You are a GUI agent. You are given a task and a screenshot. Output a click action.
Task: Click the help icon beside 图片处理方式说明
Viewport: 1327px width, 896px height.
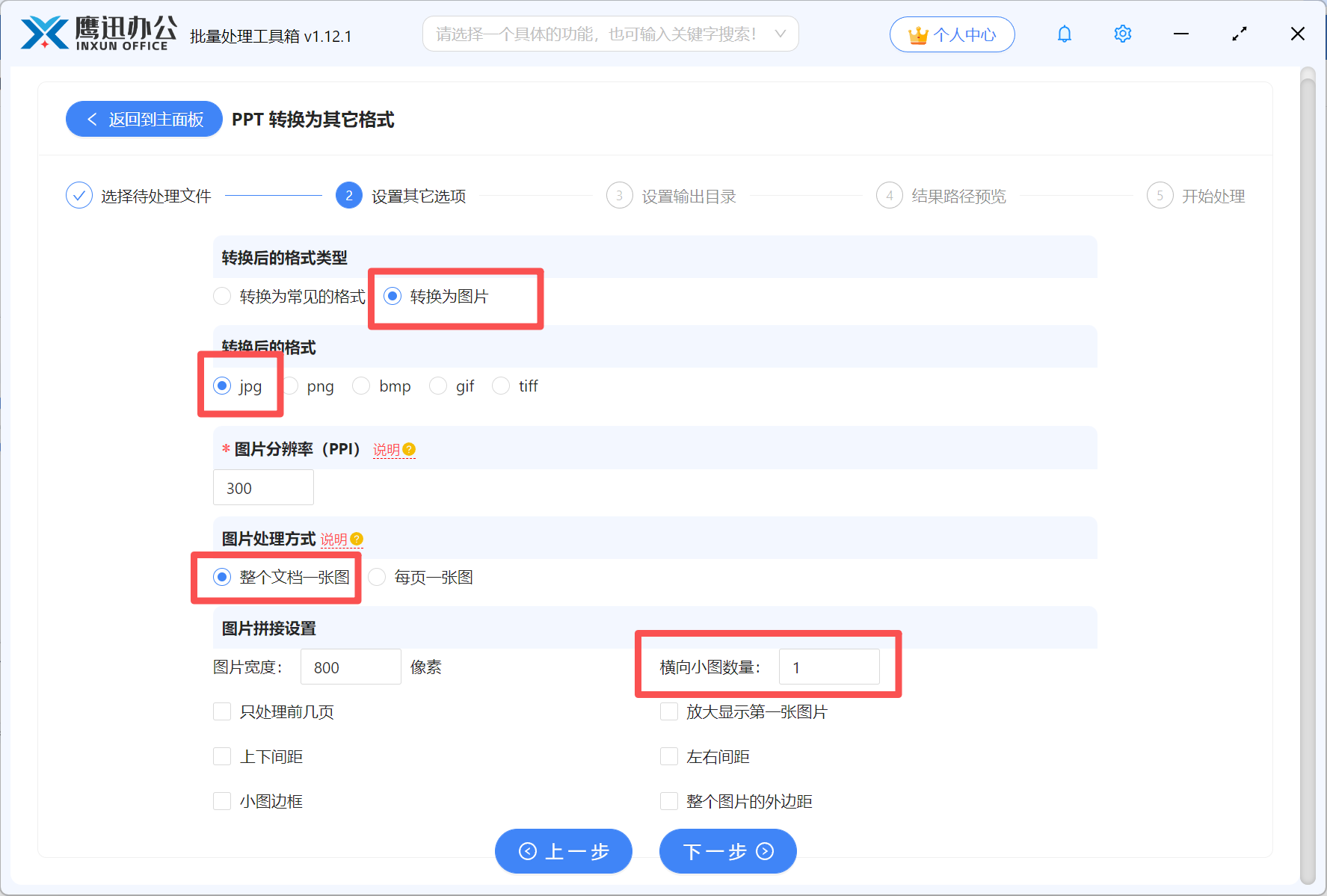coord(357,537)
